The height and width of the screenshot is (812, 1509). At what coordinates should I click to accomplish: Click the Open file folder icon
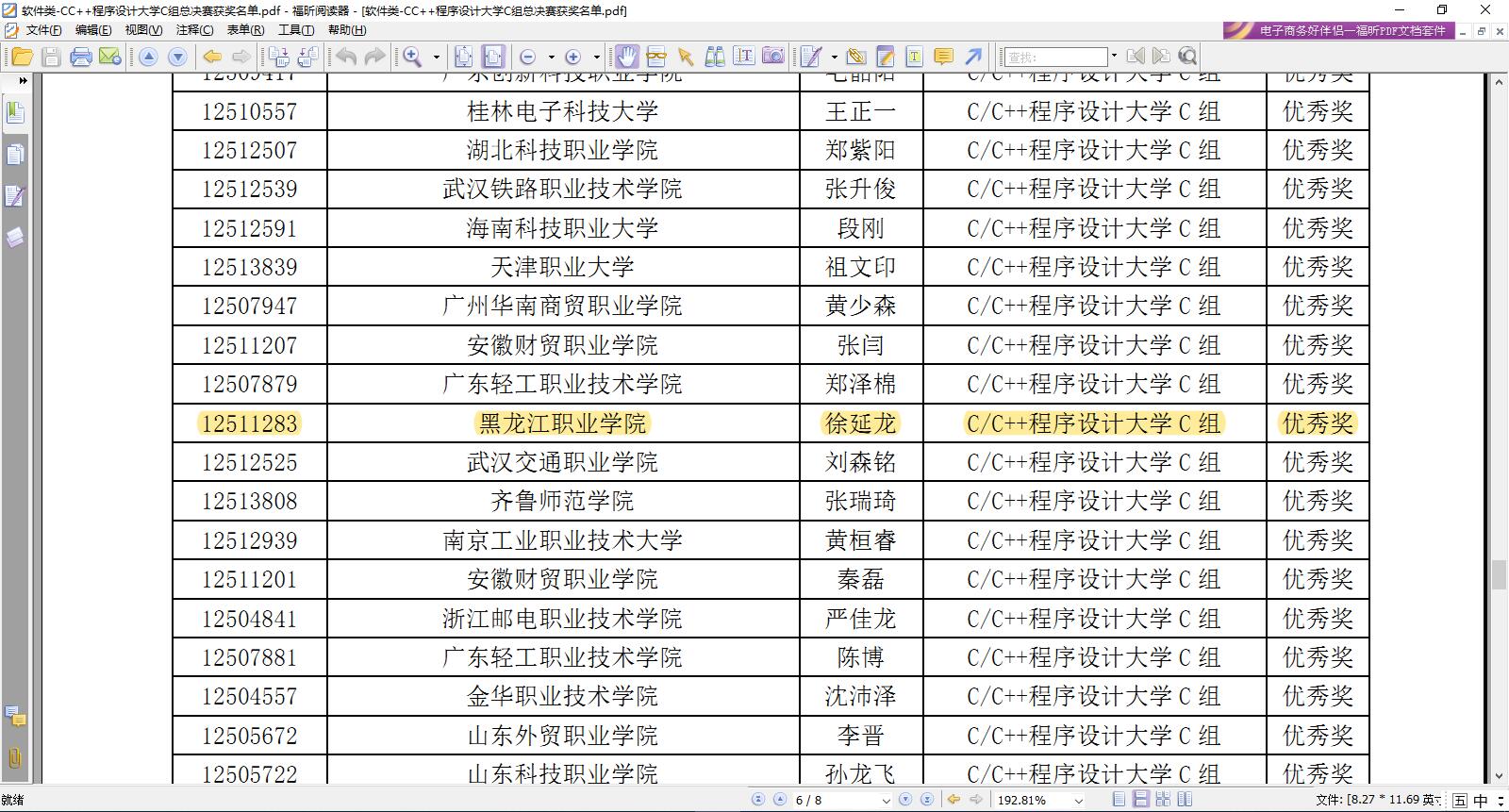click(x=21, y=58)
